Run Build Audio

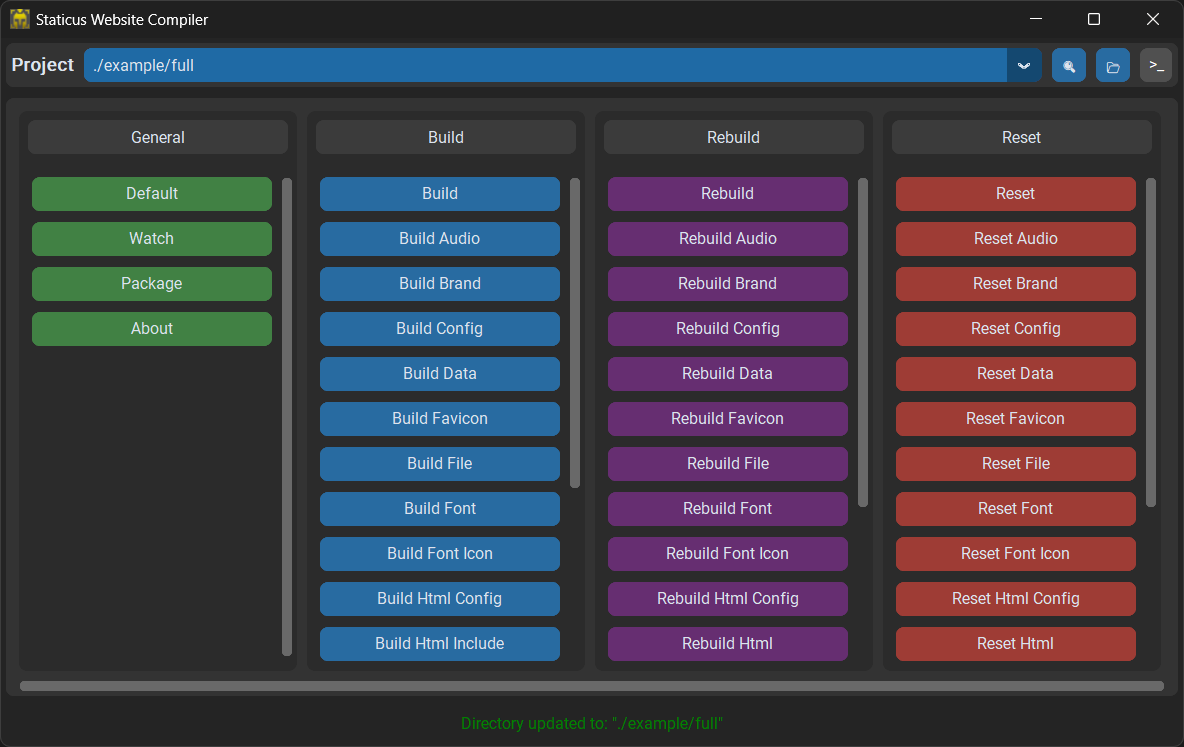tap(439, 239)
